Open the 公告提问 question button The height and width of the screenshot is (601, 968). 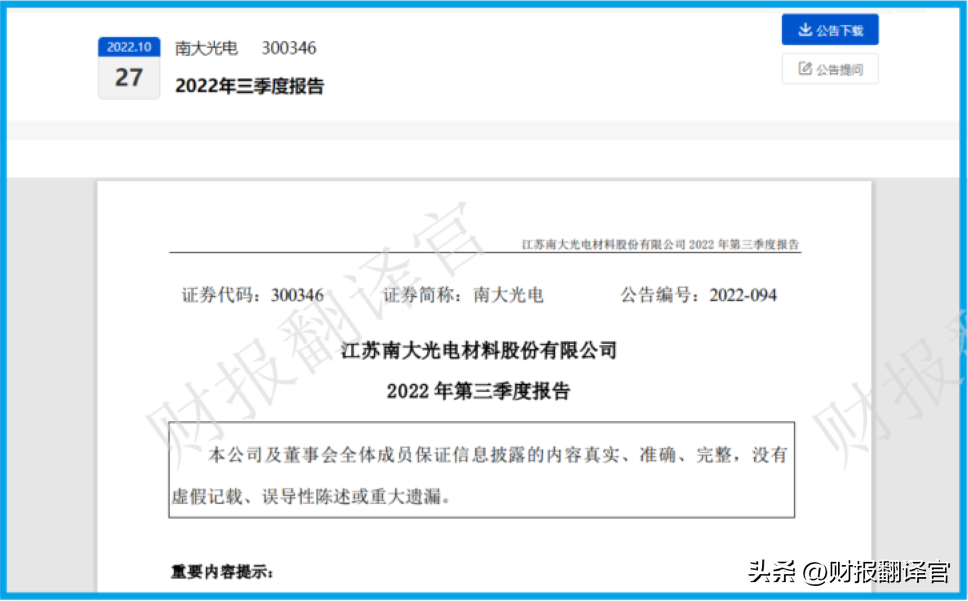(x=830, y=68)
